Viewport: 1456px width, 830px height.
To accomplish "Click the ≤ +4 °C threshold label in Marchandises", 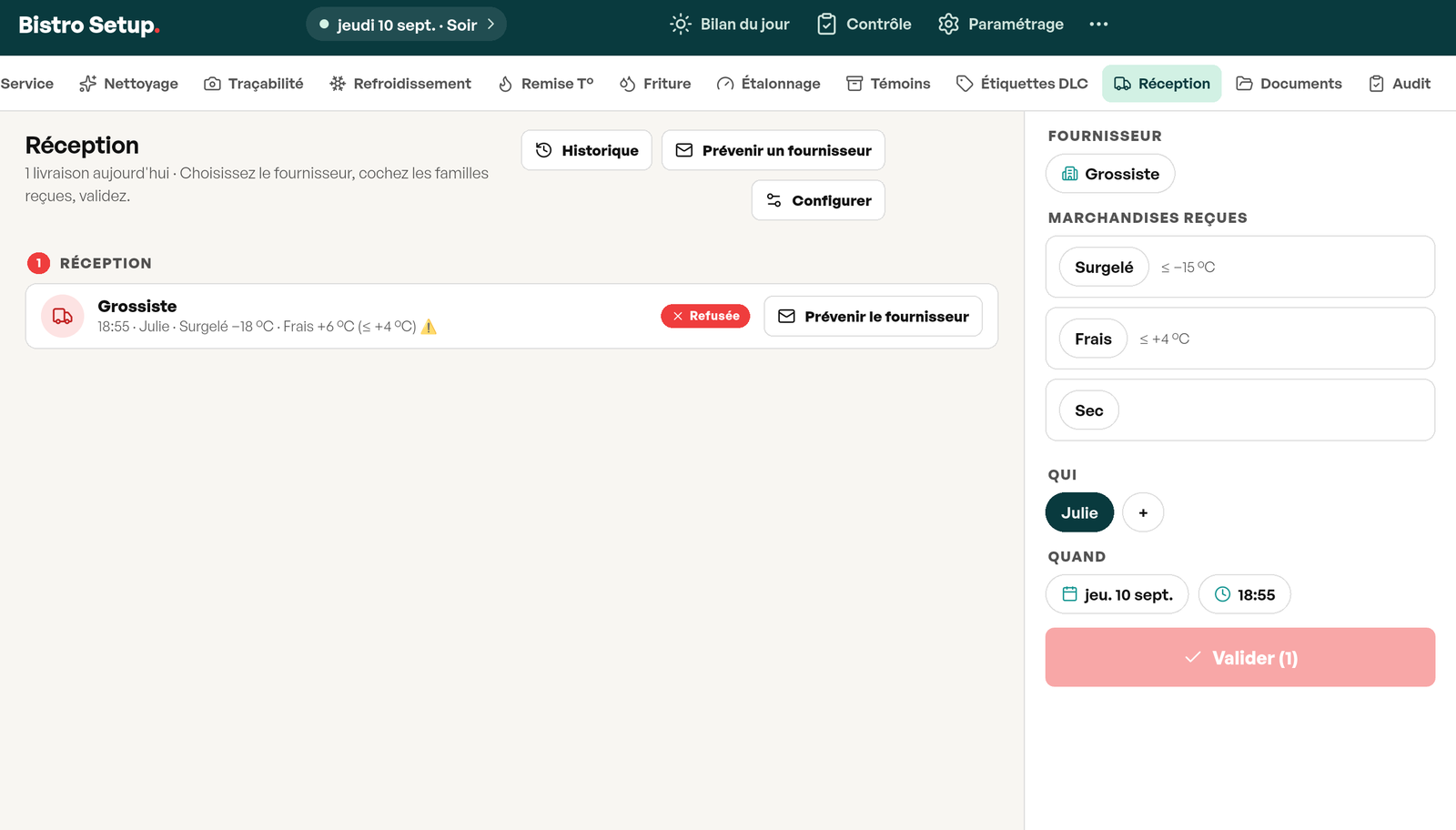I will (1165, 339).
